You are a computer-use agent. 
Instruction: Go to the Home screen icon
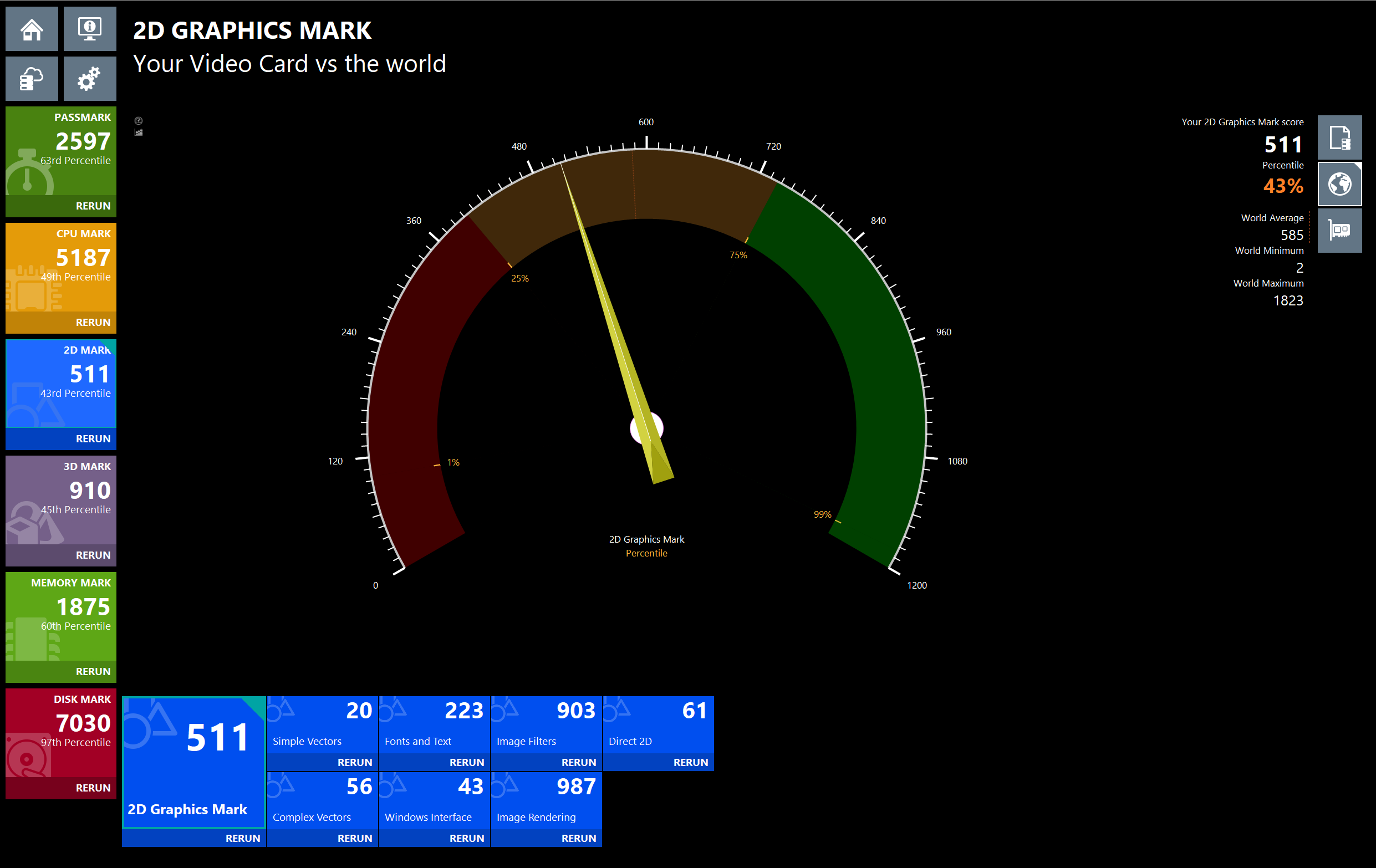click(x=32, y=29)
